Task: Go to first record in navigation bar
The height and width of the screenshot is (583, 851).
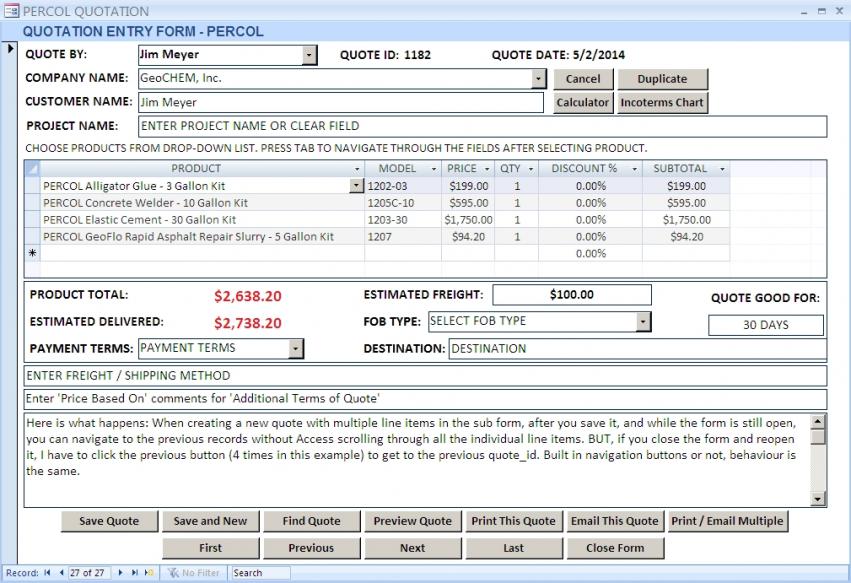Action: (x=47, y=573)
